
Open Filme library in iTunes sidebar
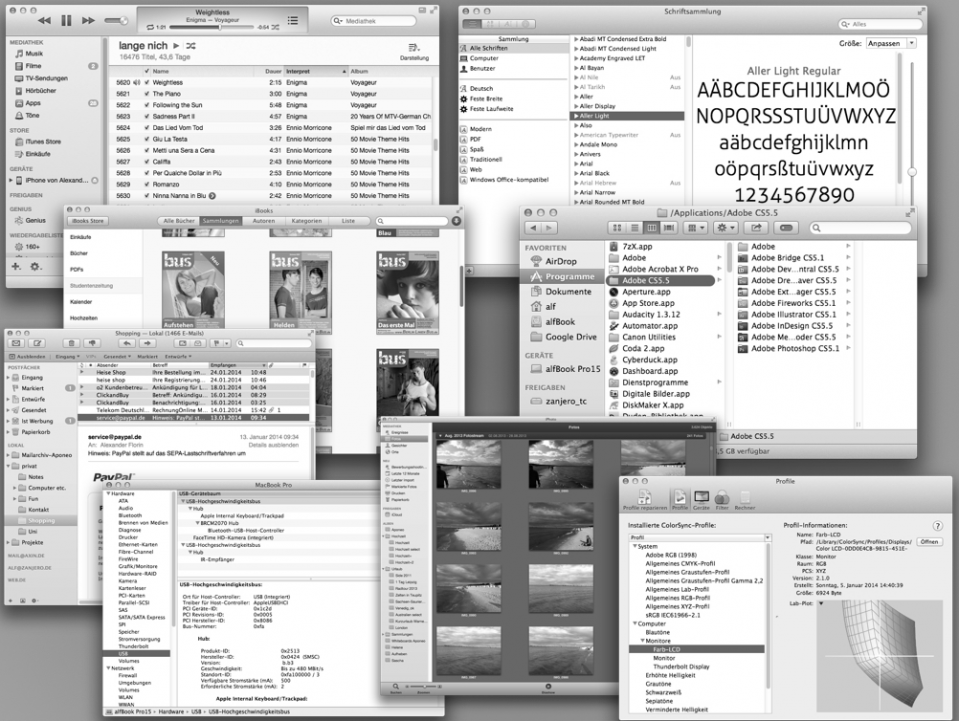(x=33, y=66)
